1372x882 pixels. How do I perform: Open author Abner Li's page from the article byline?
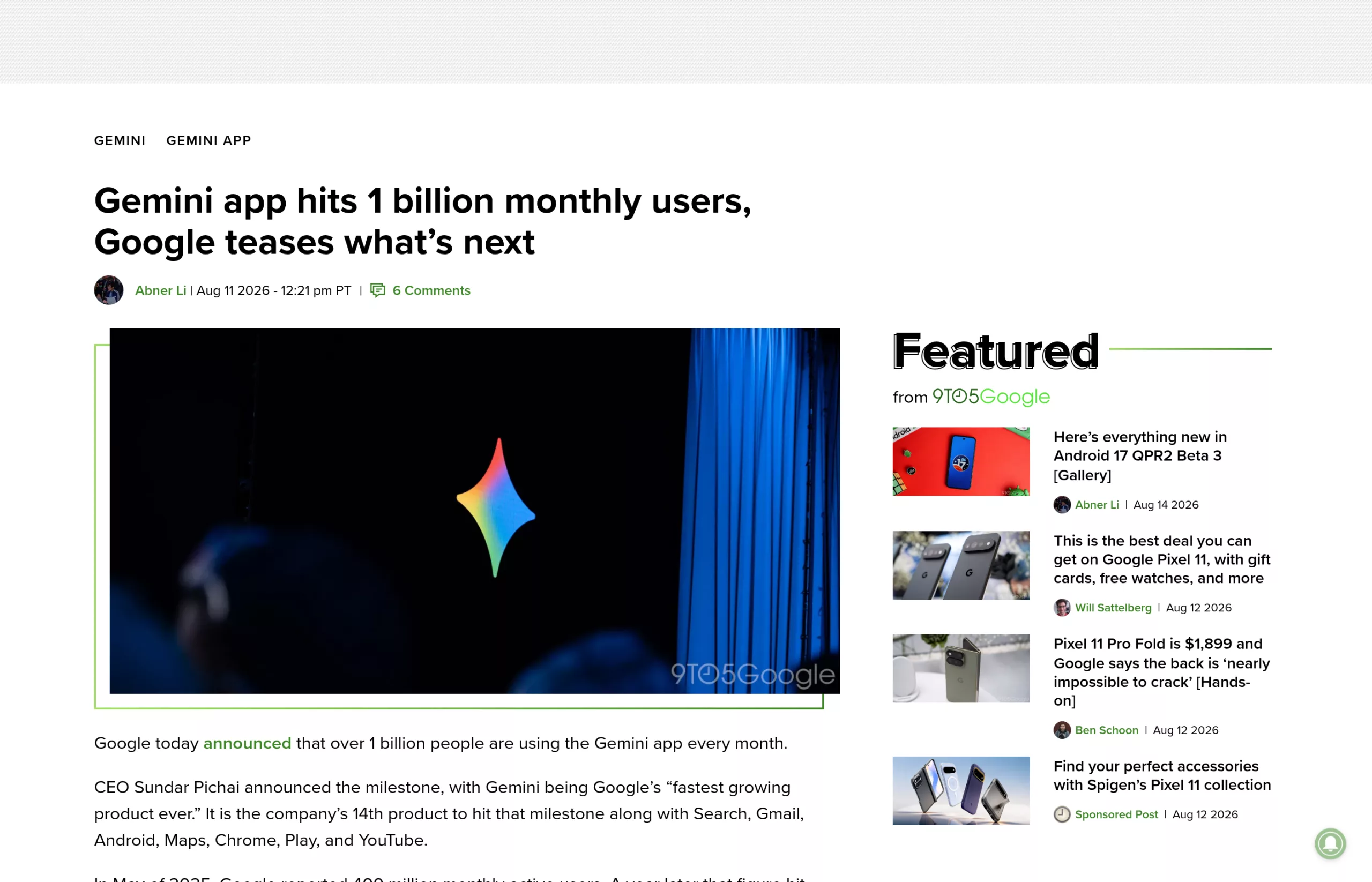[x=161, y=290]
